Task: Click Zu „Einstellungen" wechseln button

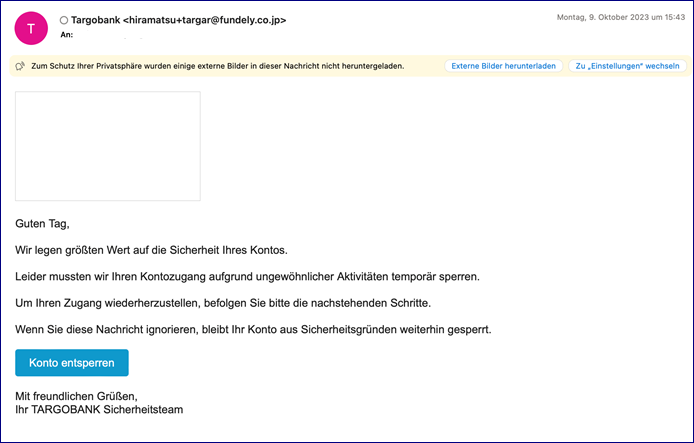Action: coord(627,66)
